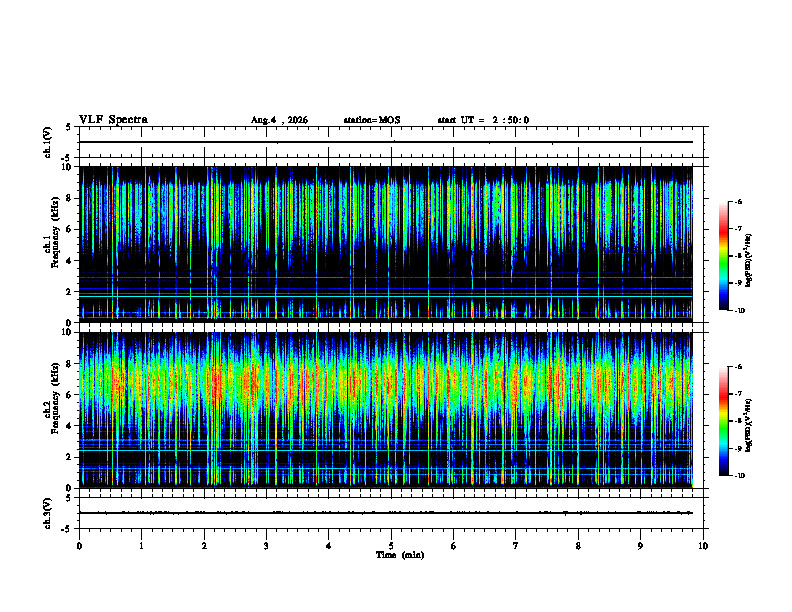Viewport: 792px width, 612px height.
Task: Click the ch.3(V) waveform axis label
Action: pyautogui.click(x=47, y=513)
